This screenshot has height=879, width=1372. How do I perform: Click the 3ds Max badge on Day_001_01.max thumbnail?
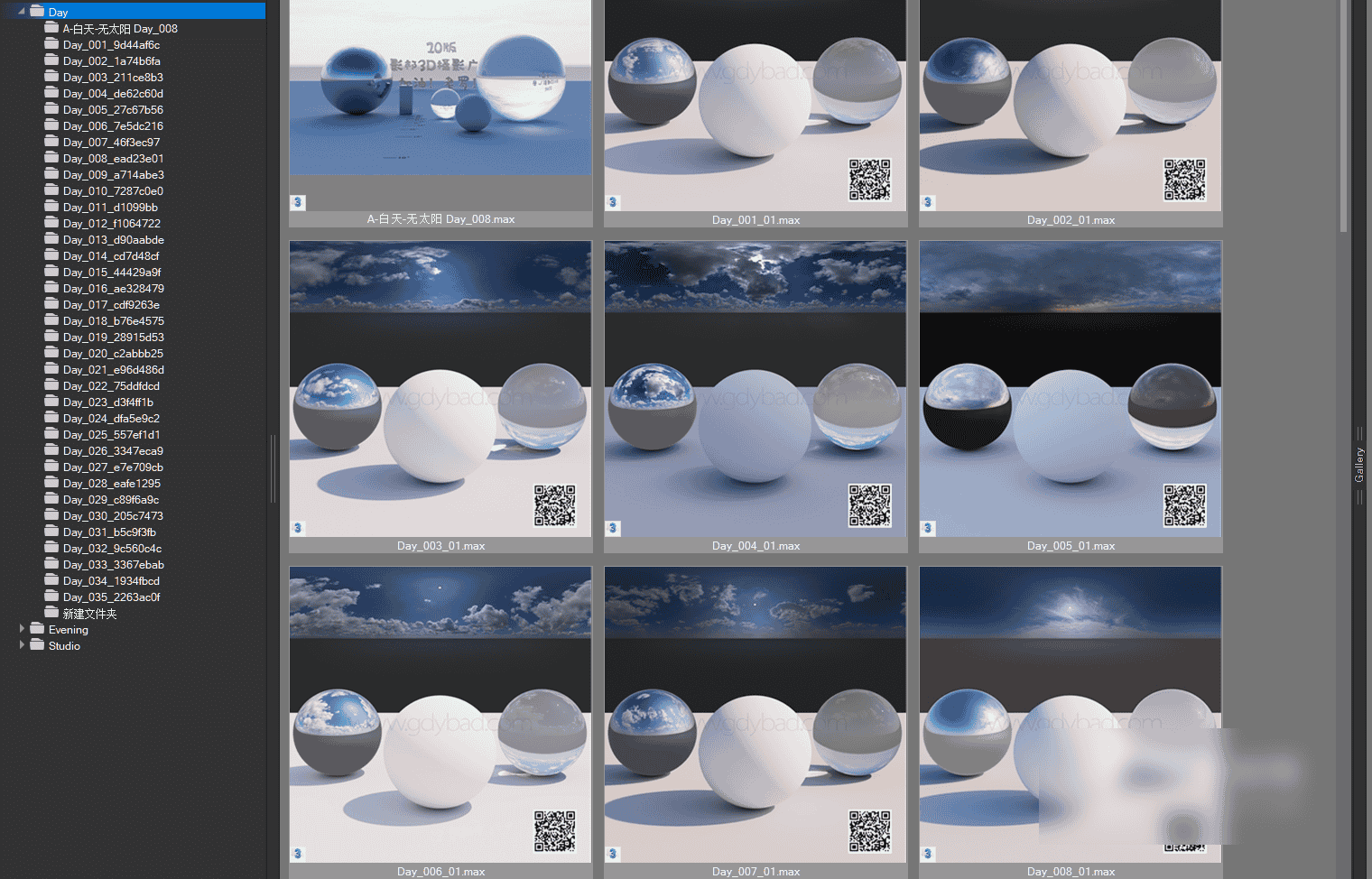(612, 202)
